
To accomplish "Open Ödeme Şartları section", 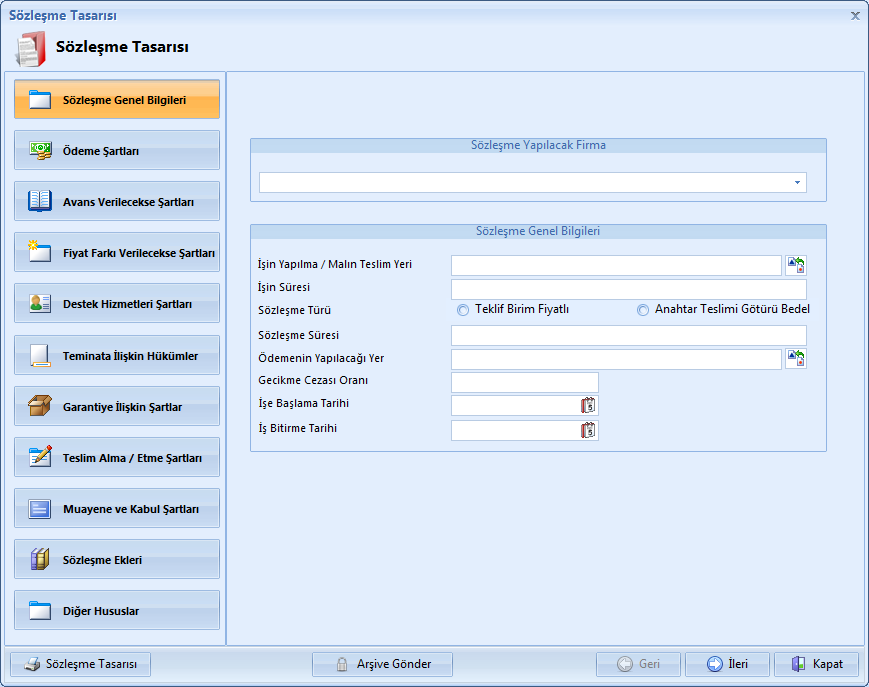I will [117, 151].
